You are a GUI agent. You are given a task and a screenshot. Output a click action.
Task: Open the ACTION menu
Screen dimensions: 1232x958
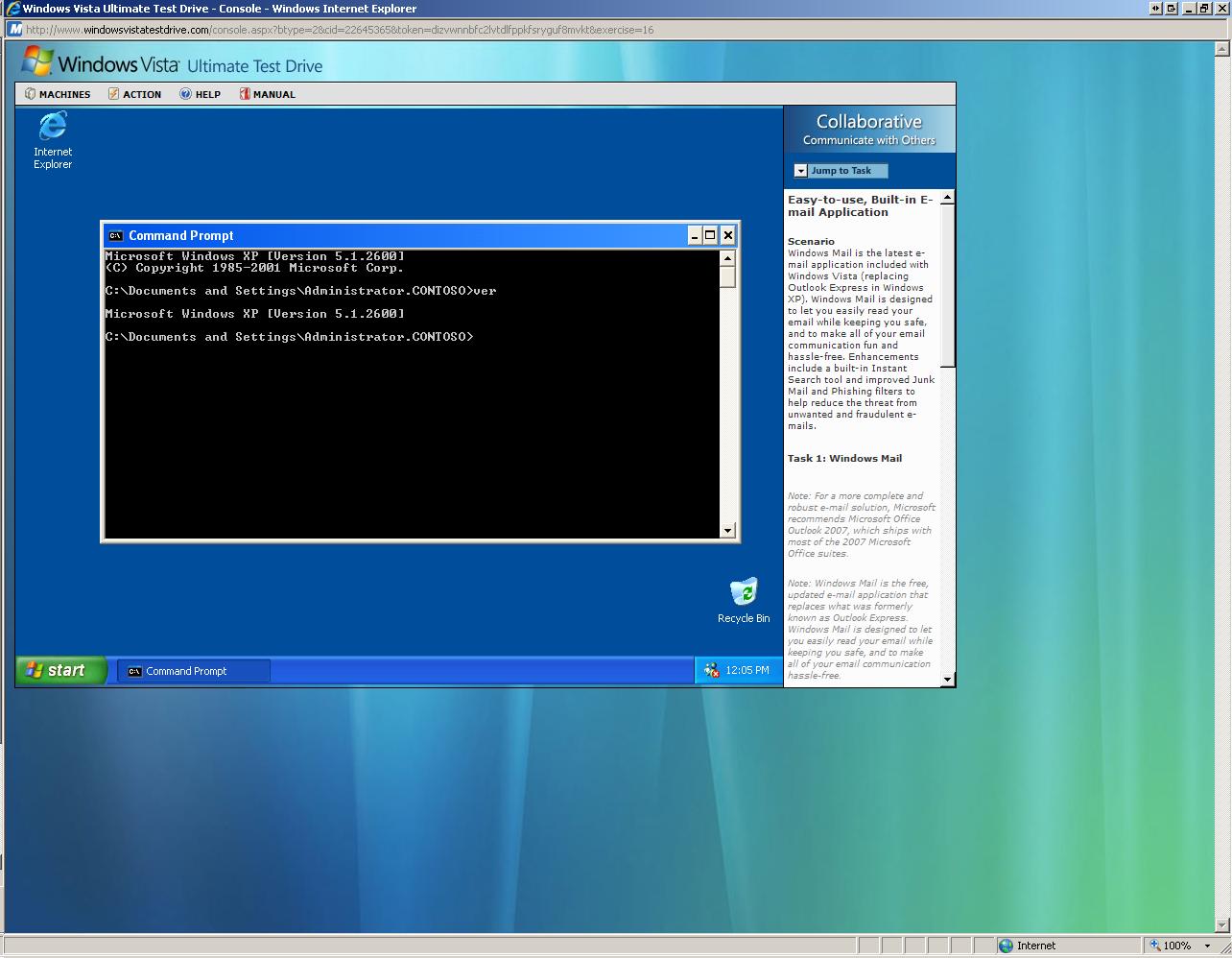point(134,94)
